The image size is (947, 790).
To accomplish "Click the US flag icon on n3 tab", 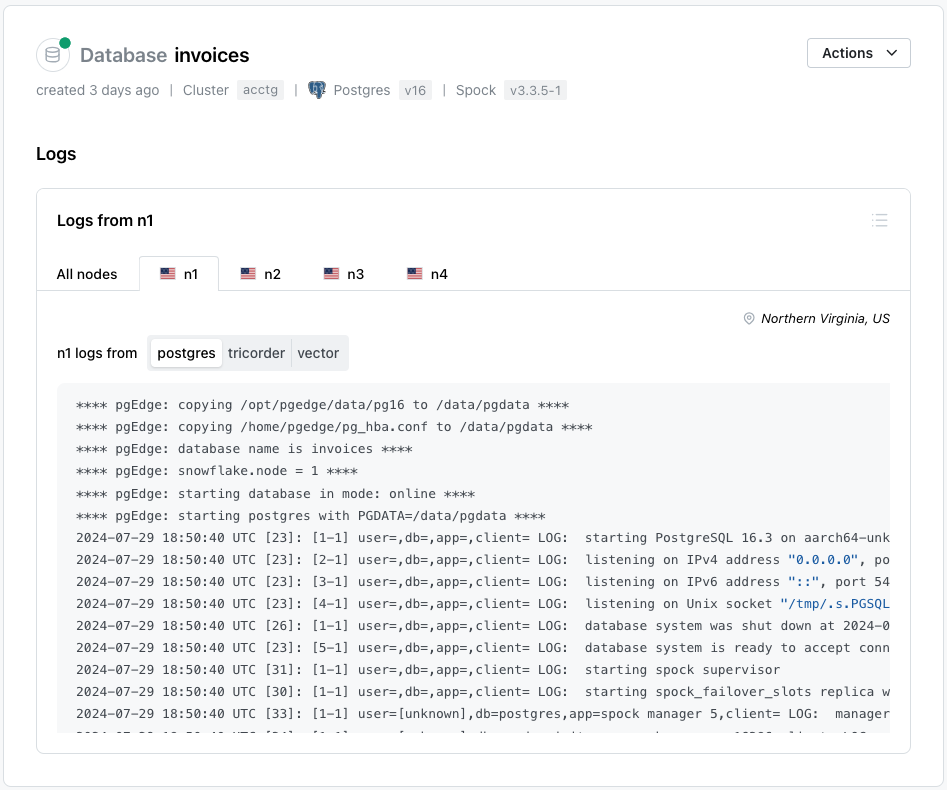I will 332,274.
